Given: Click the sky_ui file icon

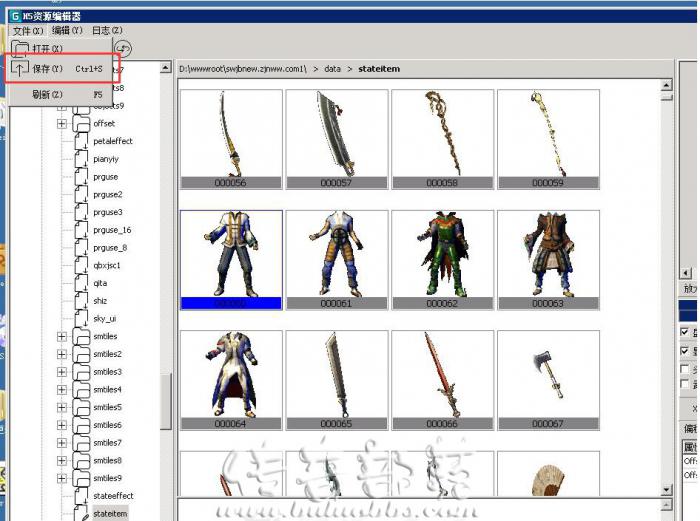Looking at the screenshot, I should (x=81, y=319).
